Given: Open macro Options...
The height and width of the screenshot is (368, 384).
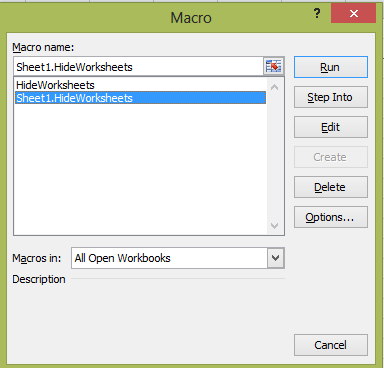Looking at the screenshot, I should coord(331,217).
